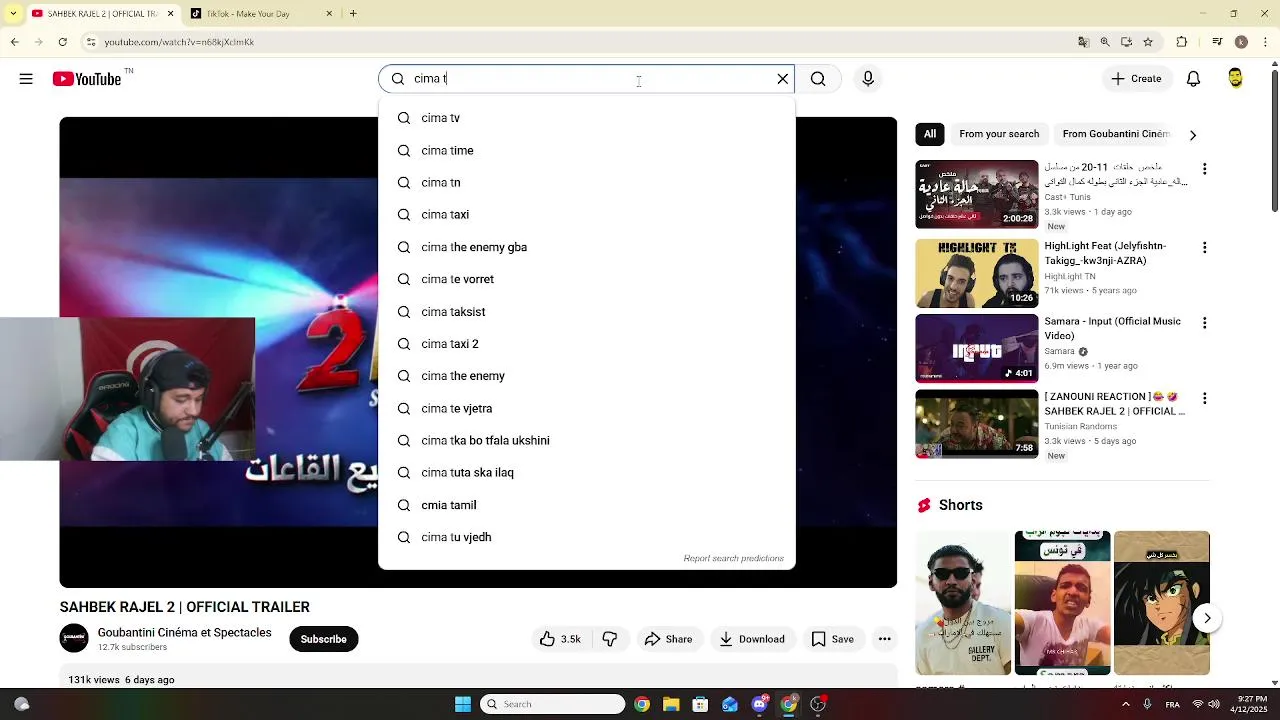
Task: Click the Share button
Action: tap(668, 639)
